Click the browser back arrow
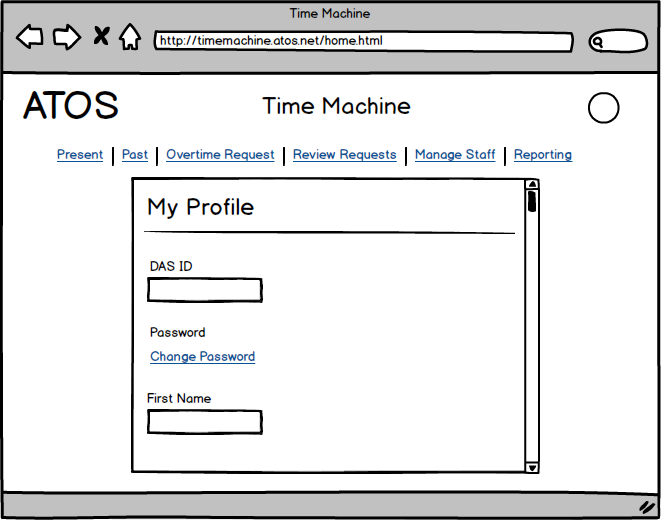This screenshot has height=520, width=661. coord(30,38)
